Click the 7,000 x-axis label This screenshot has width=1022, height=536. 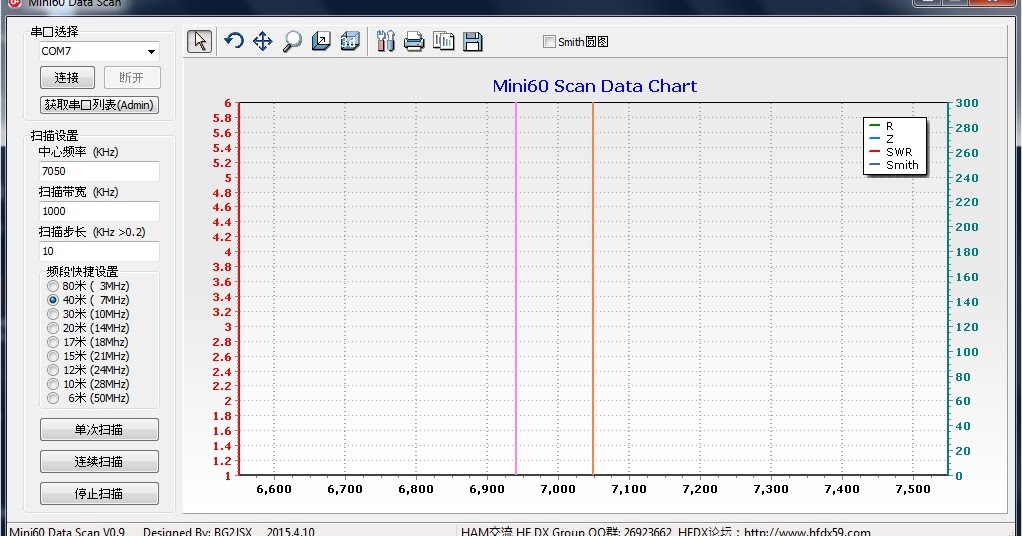(558, 489)
